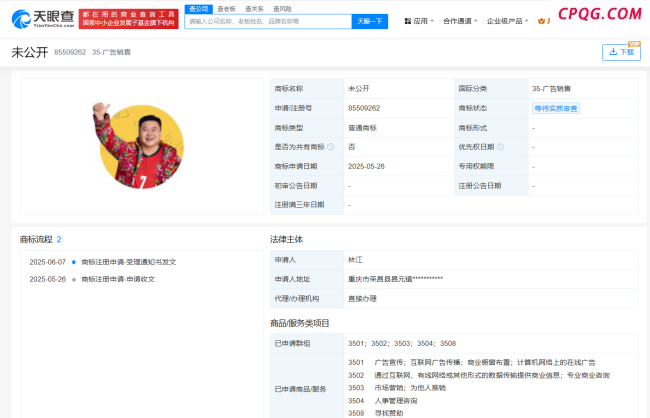This screenshot has height=418, width=650.
Task: Click help icon beside 优先权日期
Action: click(x=500, y=147)
